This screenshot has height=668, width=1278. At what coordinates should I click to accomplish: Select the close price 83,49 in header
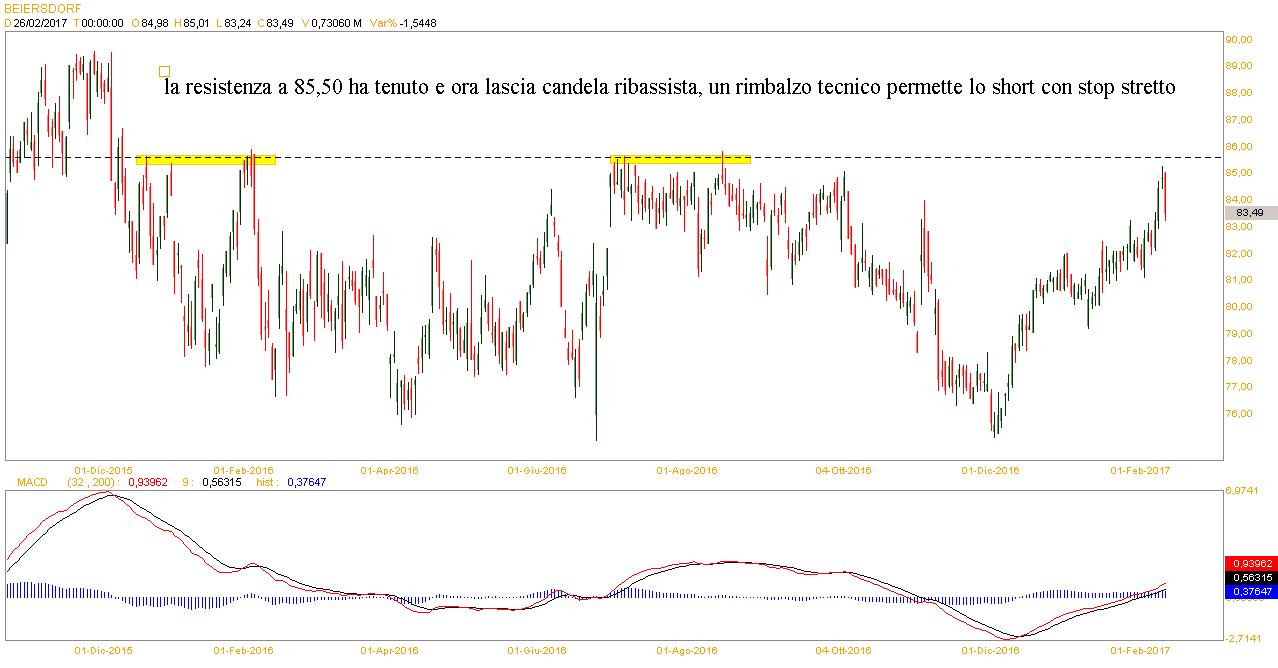click(279, 22)
